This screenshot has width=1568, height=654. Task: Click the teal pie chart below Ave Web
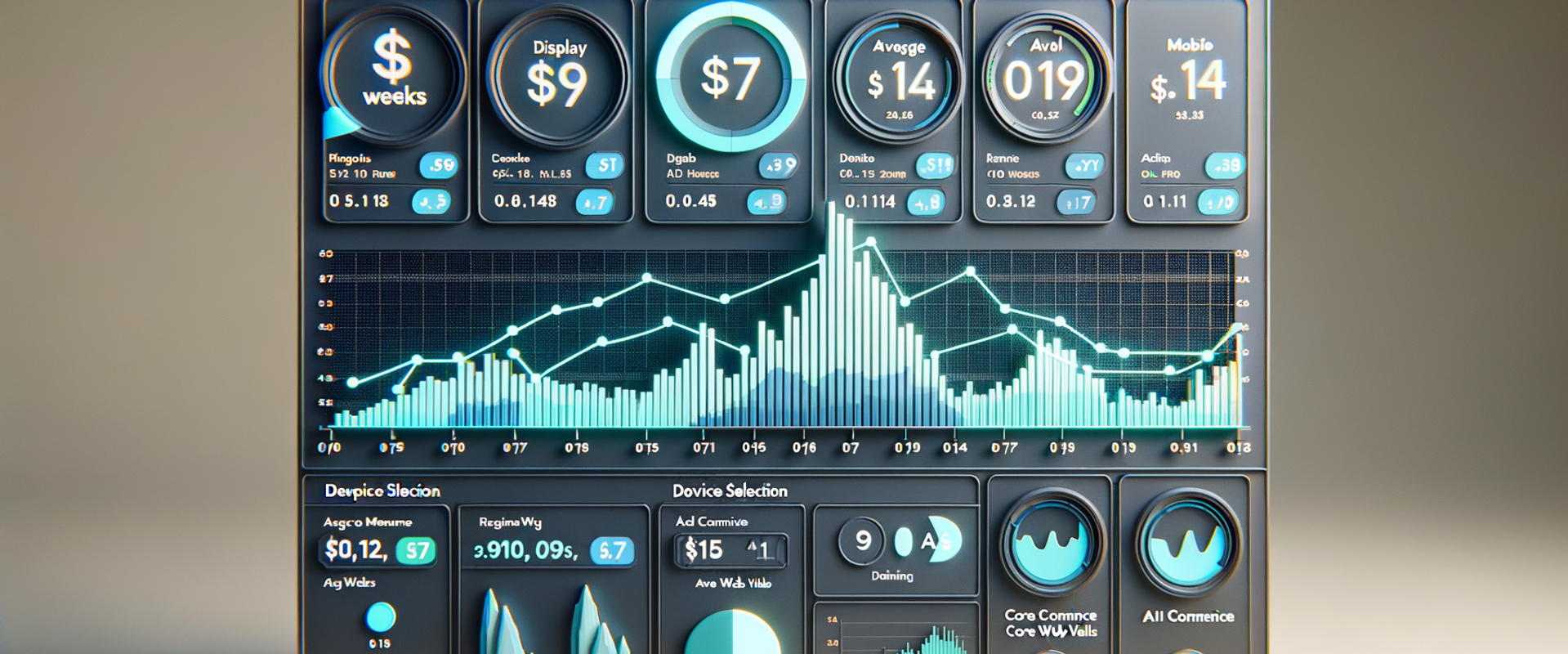(732, 633)
